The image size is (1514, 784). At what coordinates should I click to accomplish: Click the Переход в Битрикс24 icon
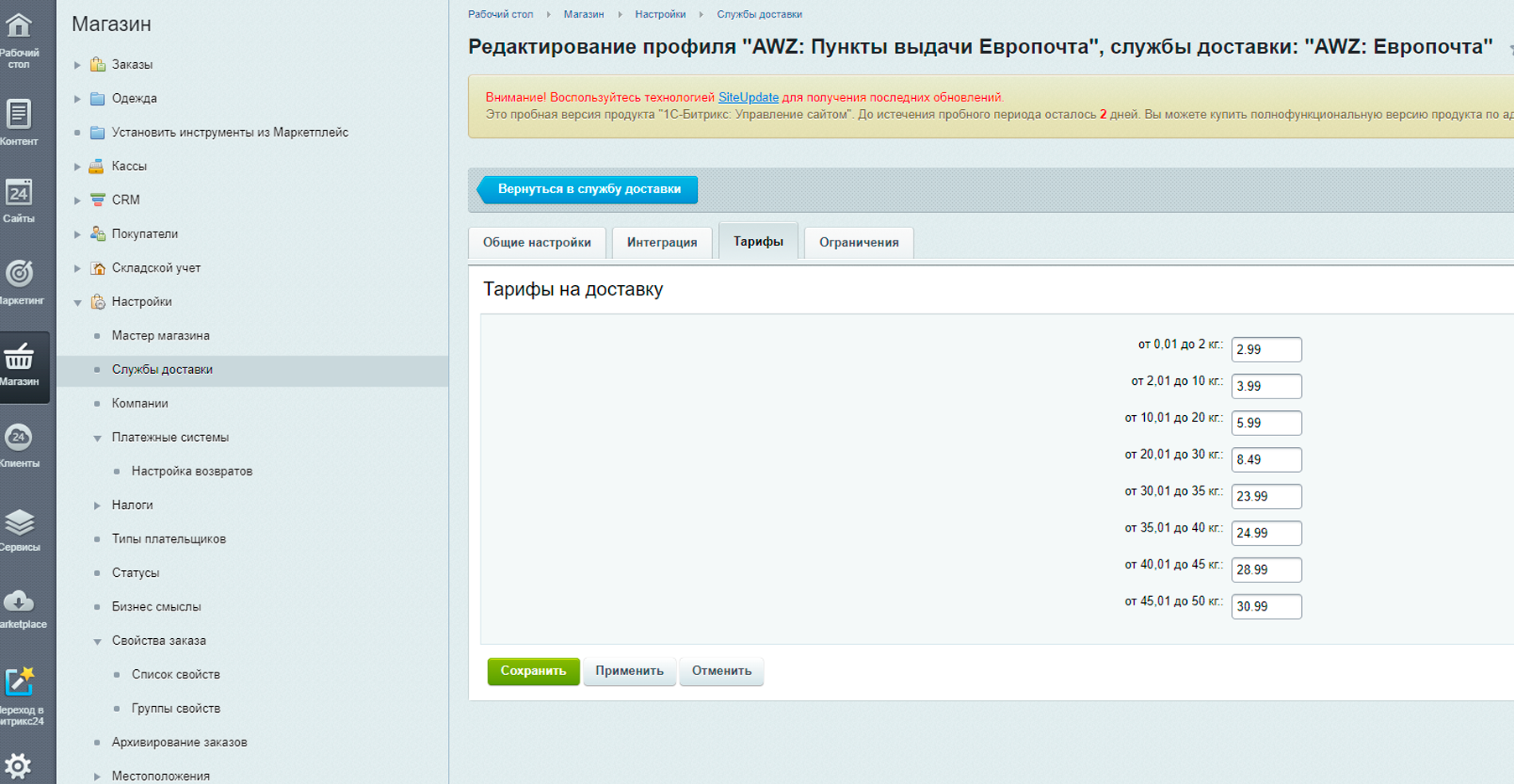(x=19, y=682)
